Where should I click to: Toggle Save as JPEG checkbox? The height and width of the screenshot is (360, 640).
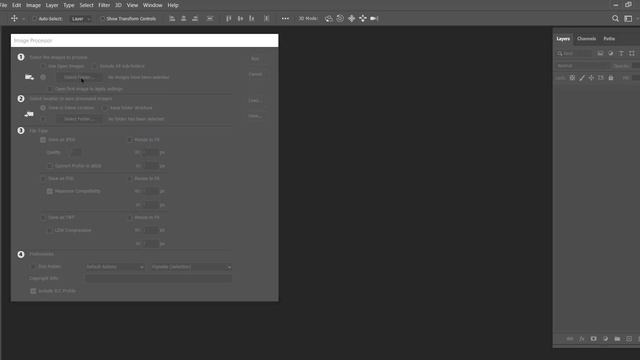(x=43, y=140)
